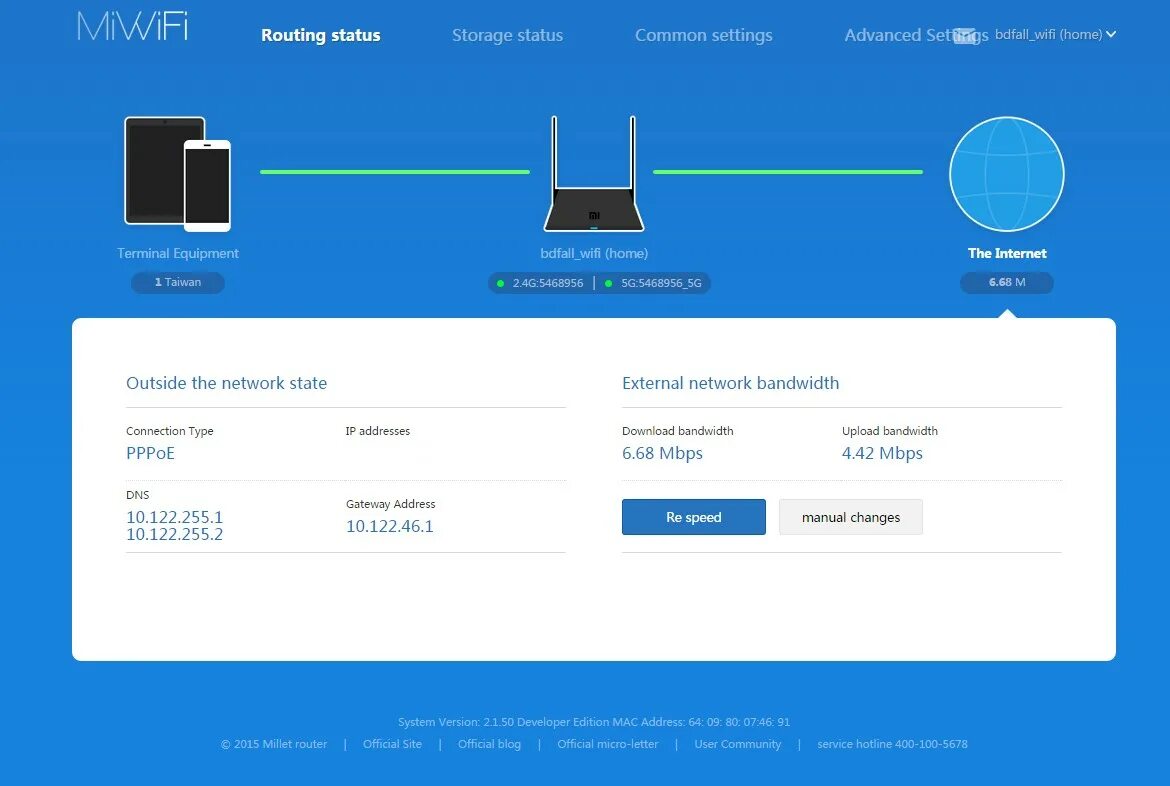Click the Re speed button

pyautogui.click(x=694, y=517)
